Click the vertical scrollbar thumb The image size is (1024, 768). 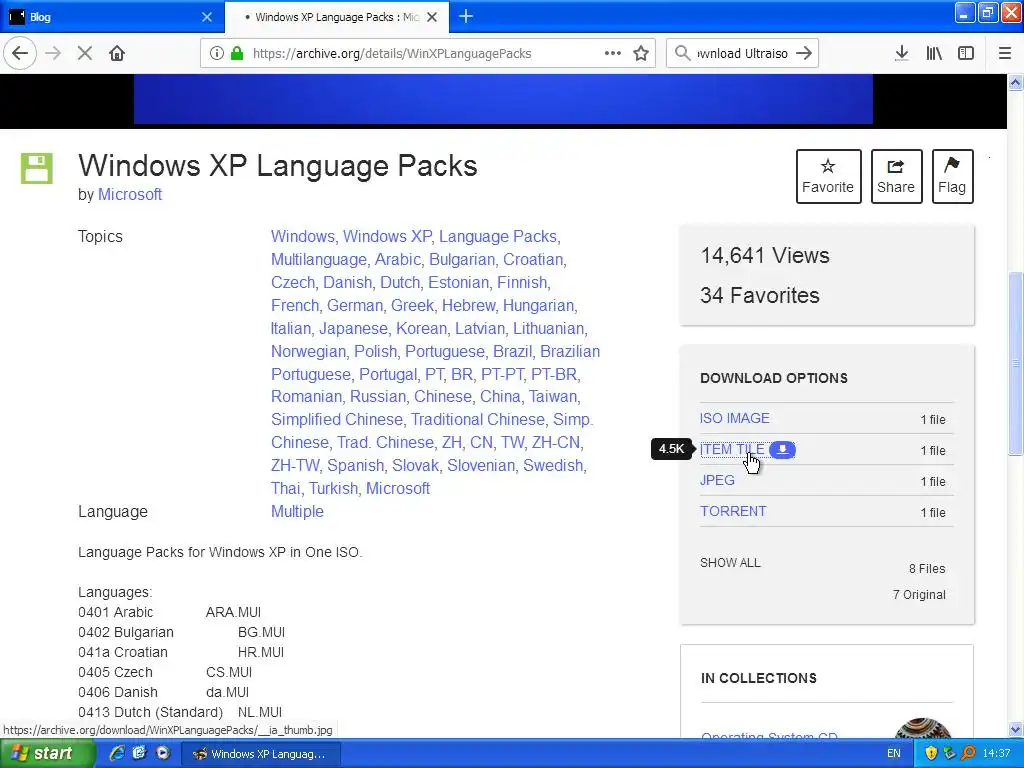(x=1016, y=363)
